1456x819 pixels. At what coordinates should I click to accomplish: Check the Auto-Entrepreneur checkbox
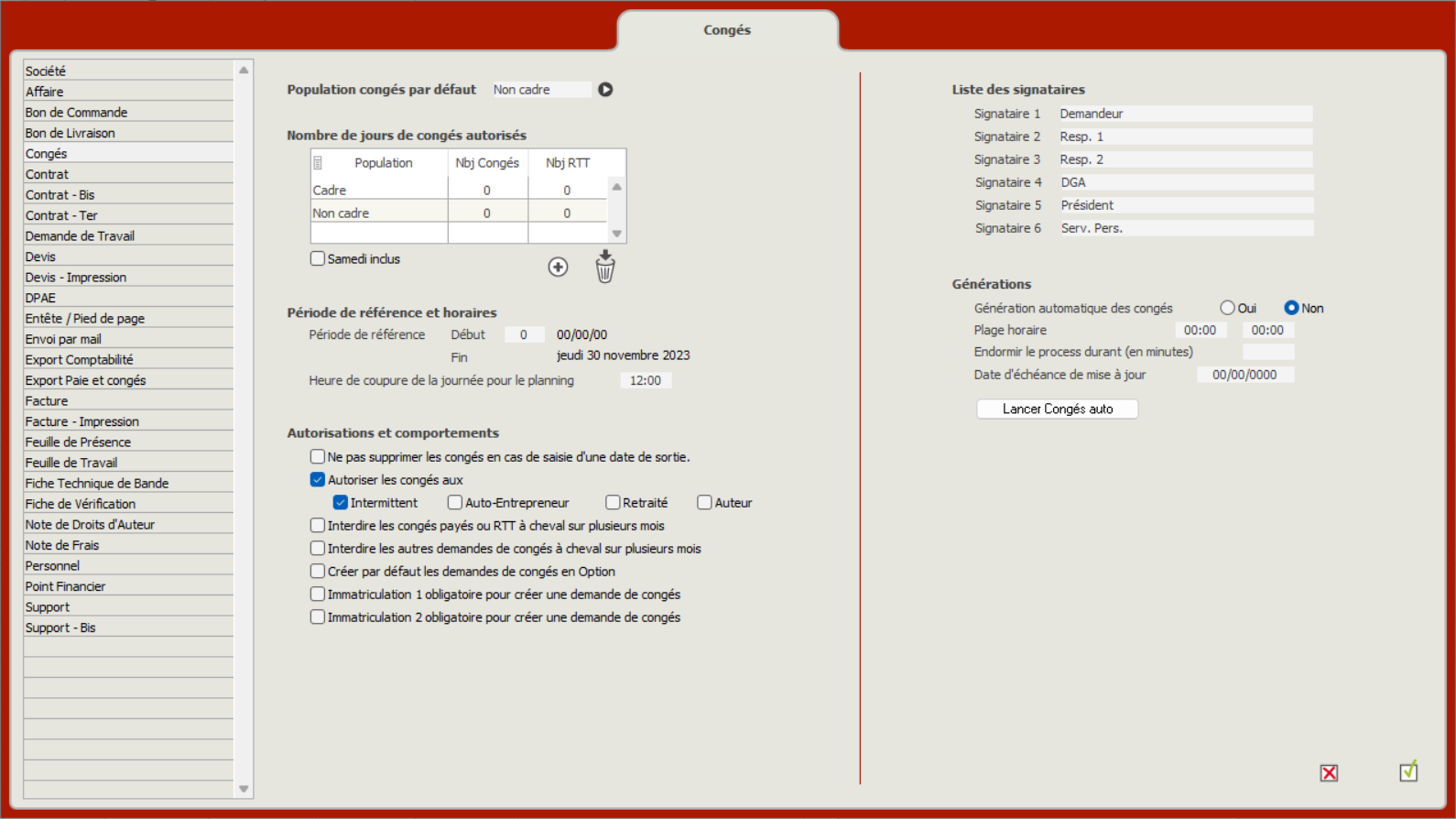pyautogui.click(x=455, y=503)
